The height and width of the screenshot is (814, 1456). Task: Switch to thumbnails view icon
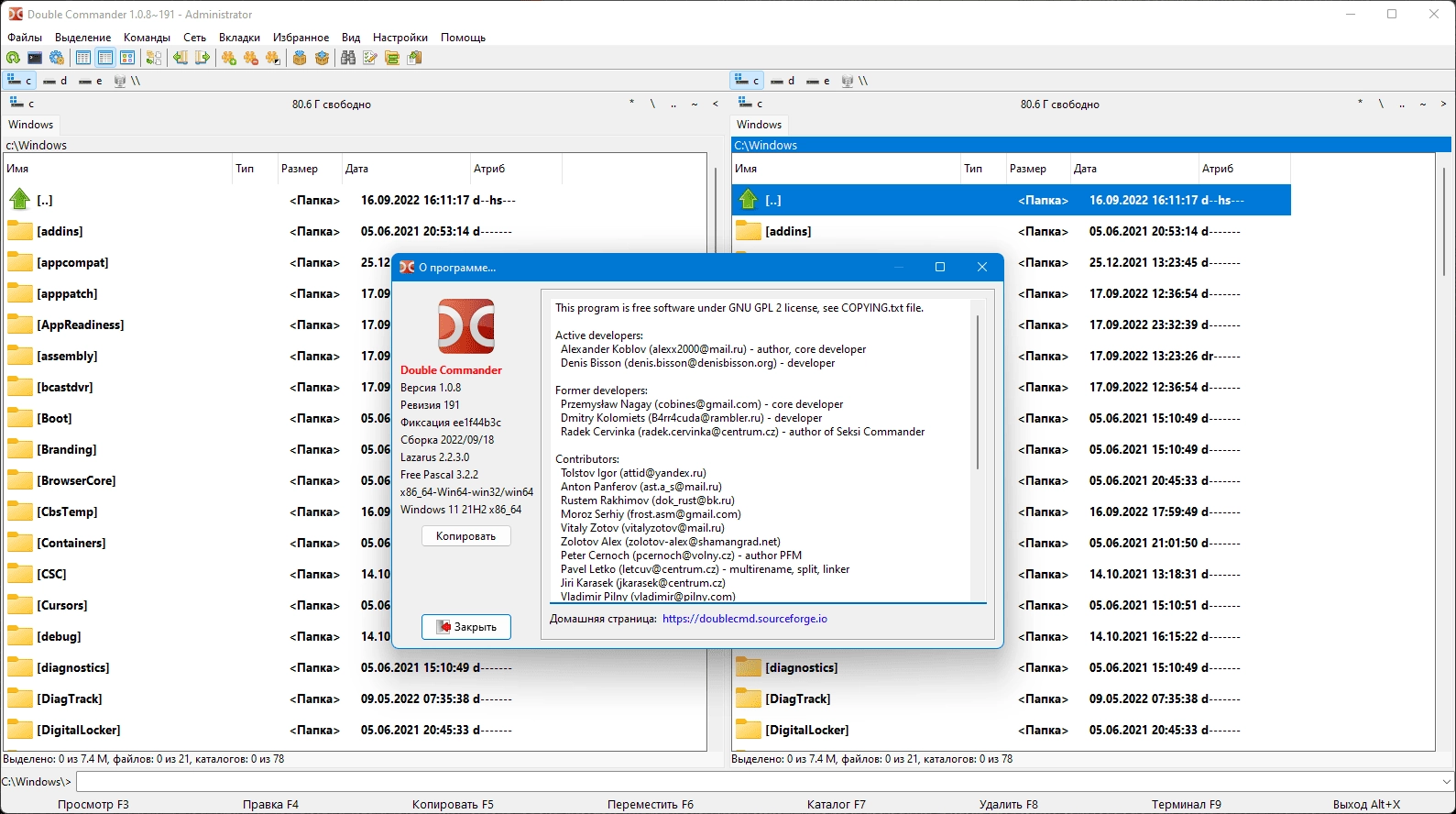tap(127, 58)
